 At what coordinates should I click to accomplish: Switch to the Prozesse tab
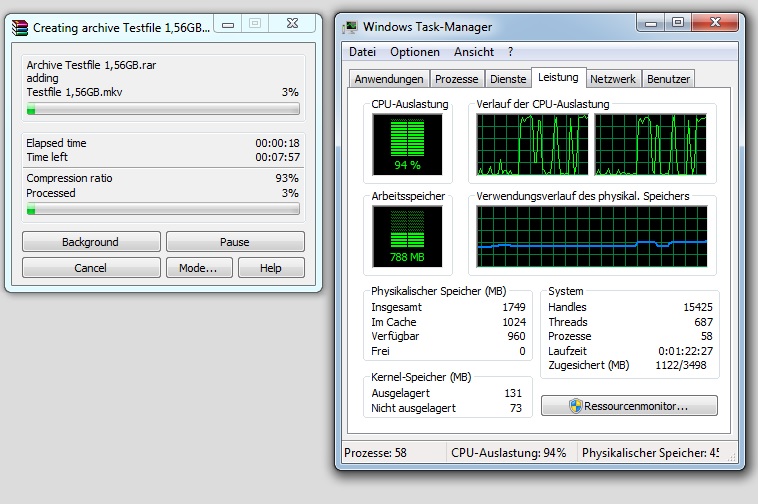[x=456, y=79]
